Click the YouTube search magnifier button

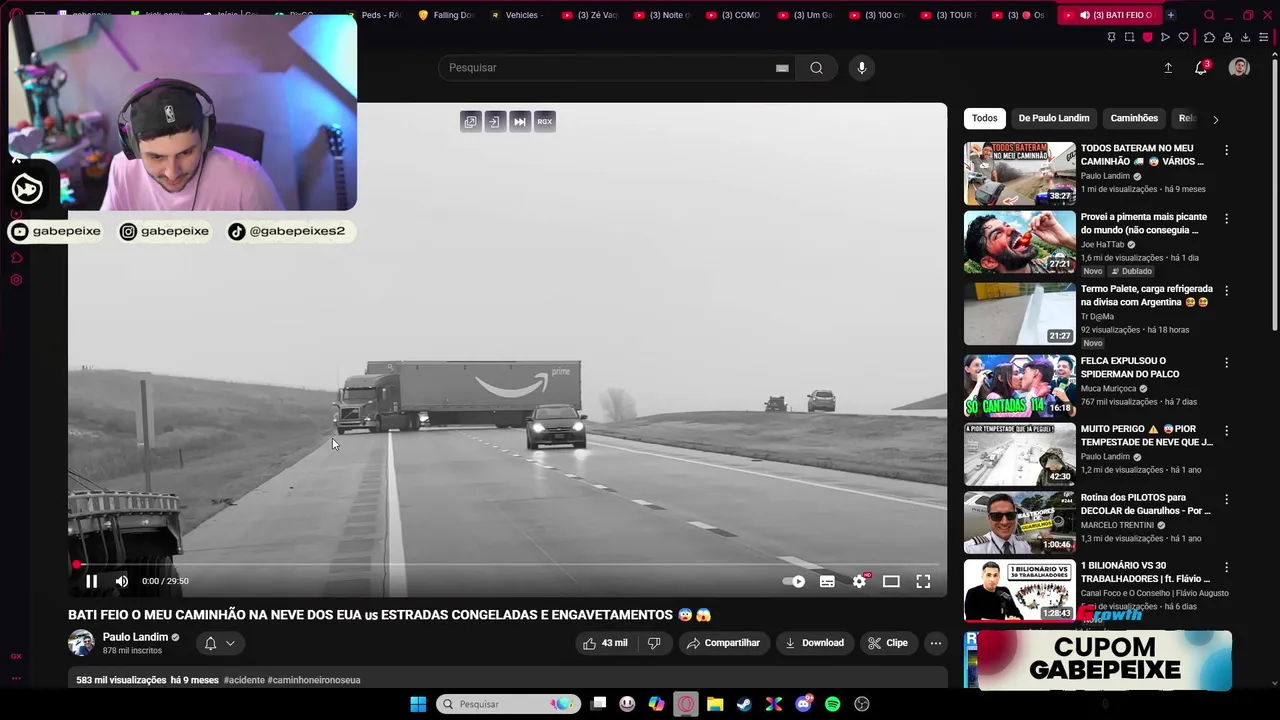816,68
